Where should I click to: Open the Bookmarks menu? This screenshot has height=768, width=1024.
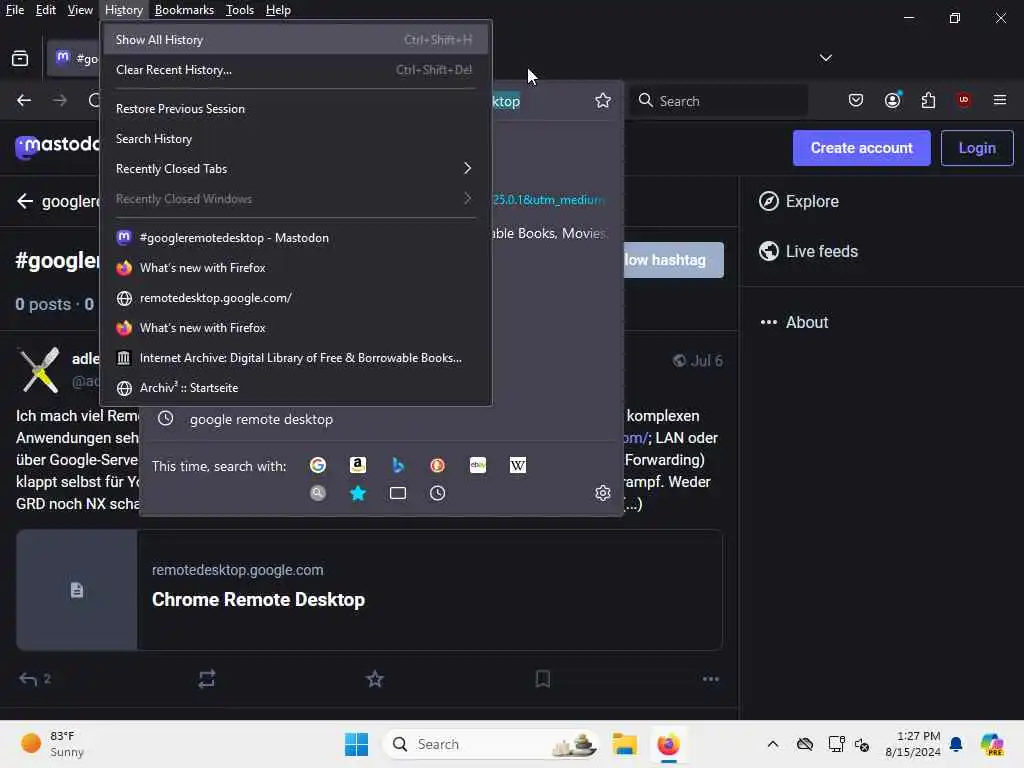pyautogui.click(x=184, y=10)
